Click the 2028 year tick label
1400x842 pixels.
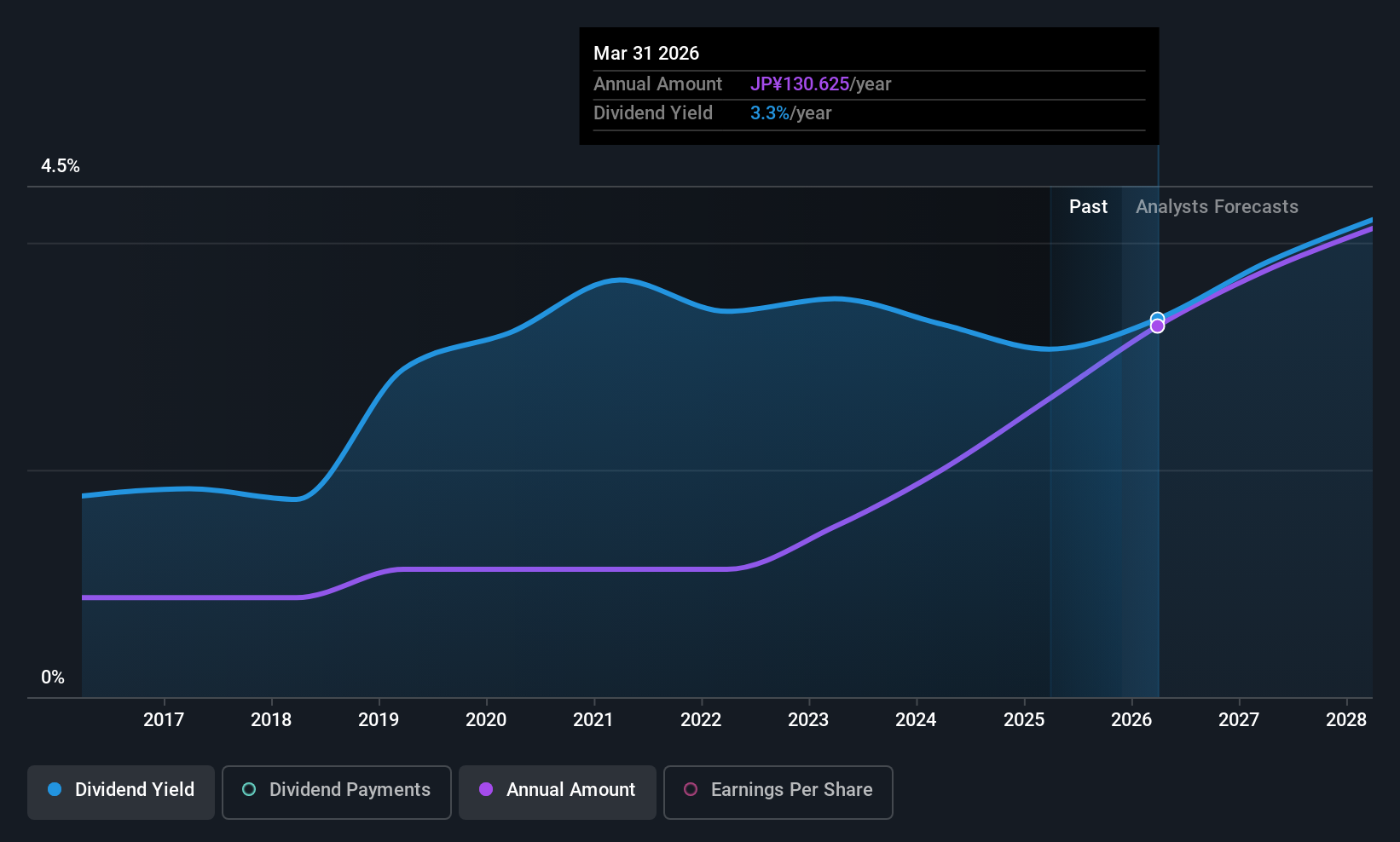pyautogui.click(x=1346, y=720)
